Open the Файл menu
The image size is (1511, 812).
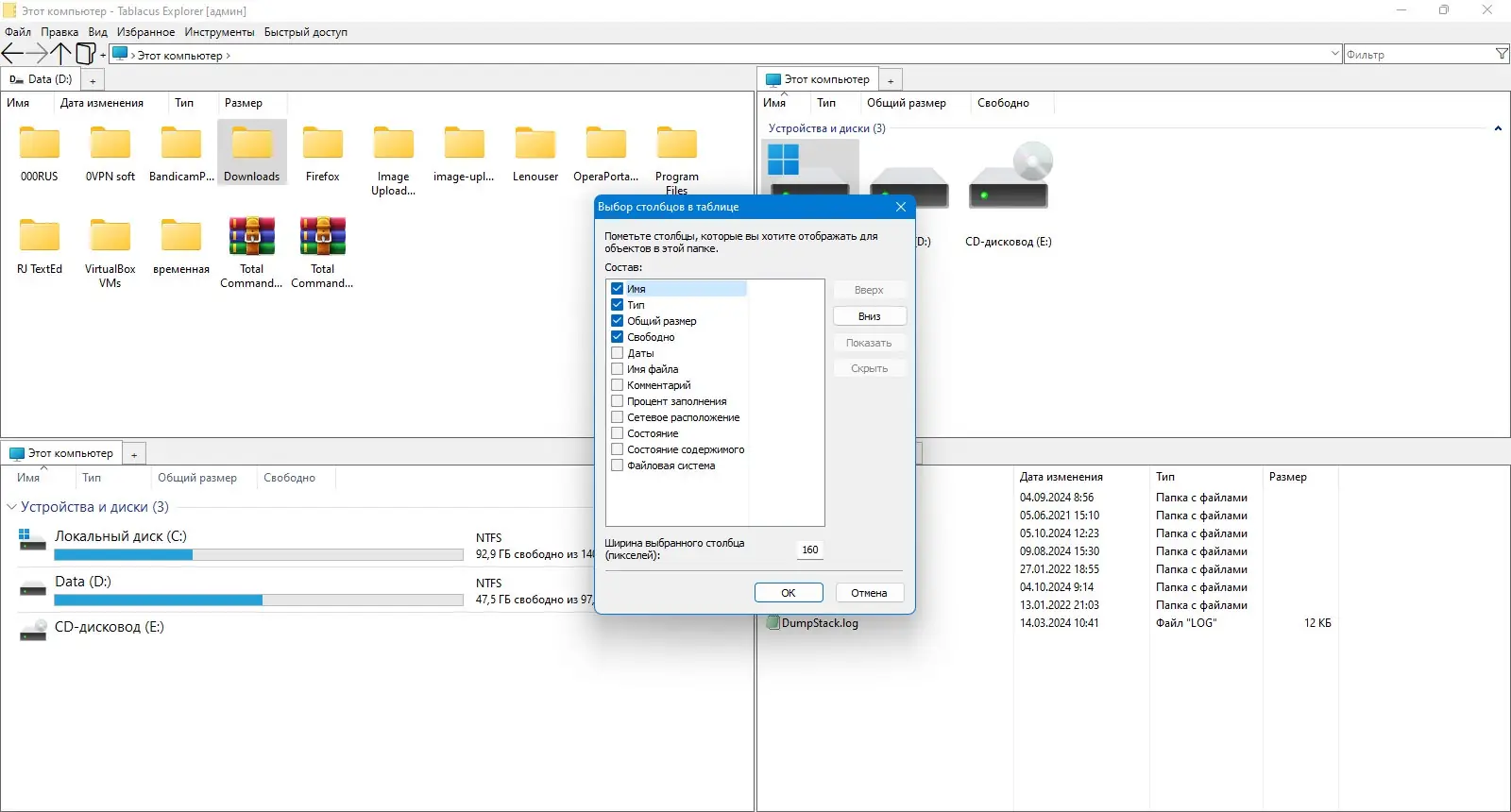(18, 32)
